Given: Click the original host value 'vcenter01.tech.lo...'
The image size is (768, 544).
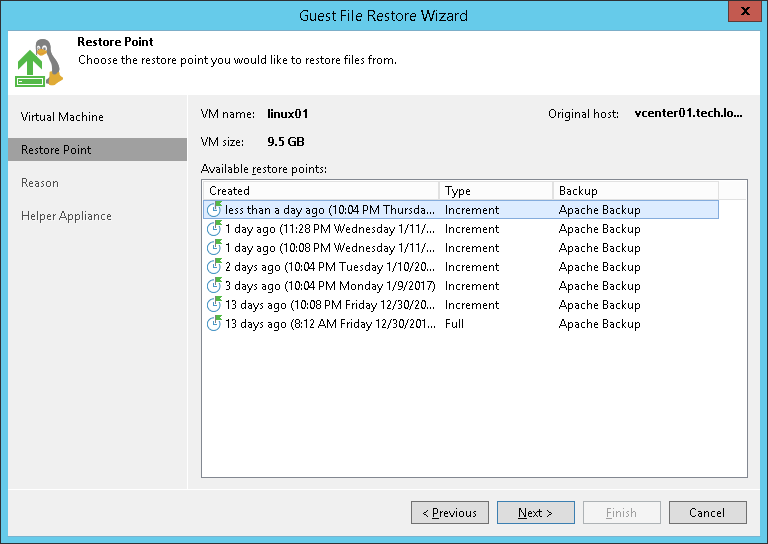Looking at the screenshot, I should 688,113.
